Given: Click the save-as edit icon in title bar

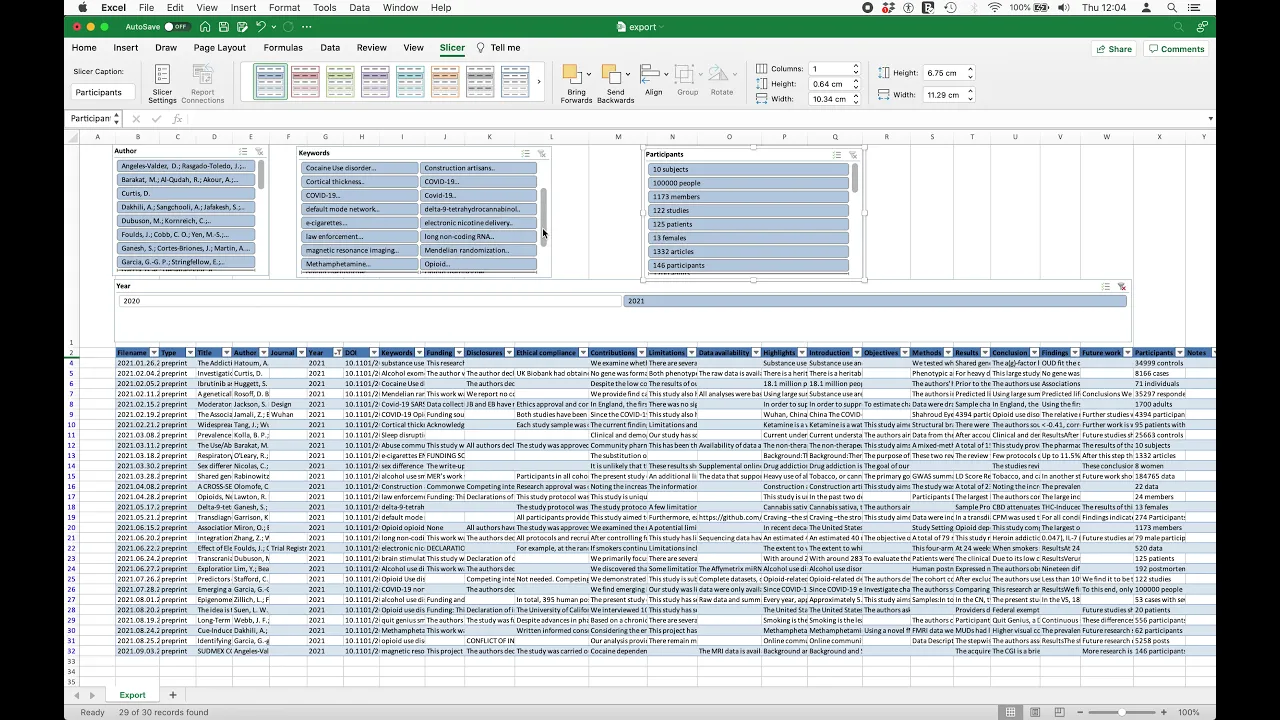Looking at the screenshot, I should (241, 27).
